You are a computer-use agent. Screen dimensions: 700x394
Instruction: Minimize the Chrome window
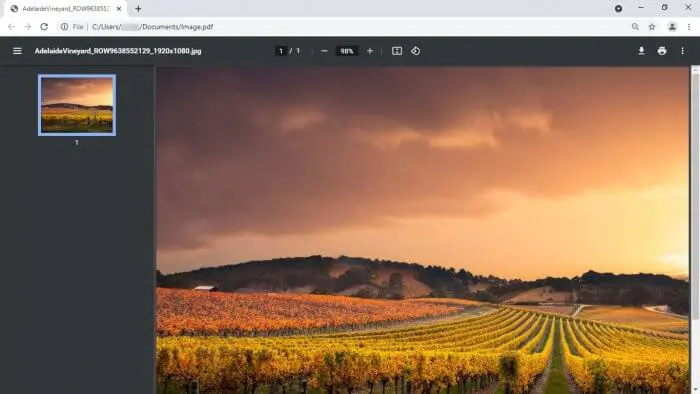[641, 8]
